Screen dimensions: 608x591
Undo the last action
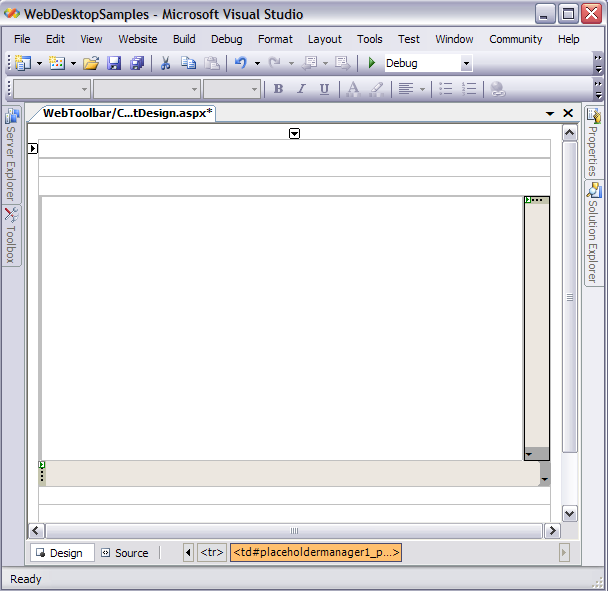click(x=240, y=63)
